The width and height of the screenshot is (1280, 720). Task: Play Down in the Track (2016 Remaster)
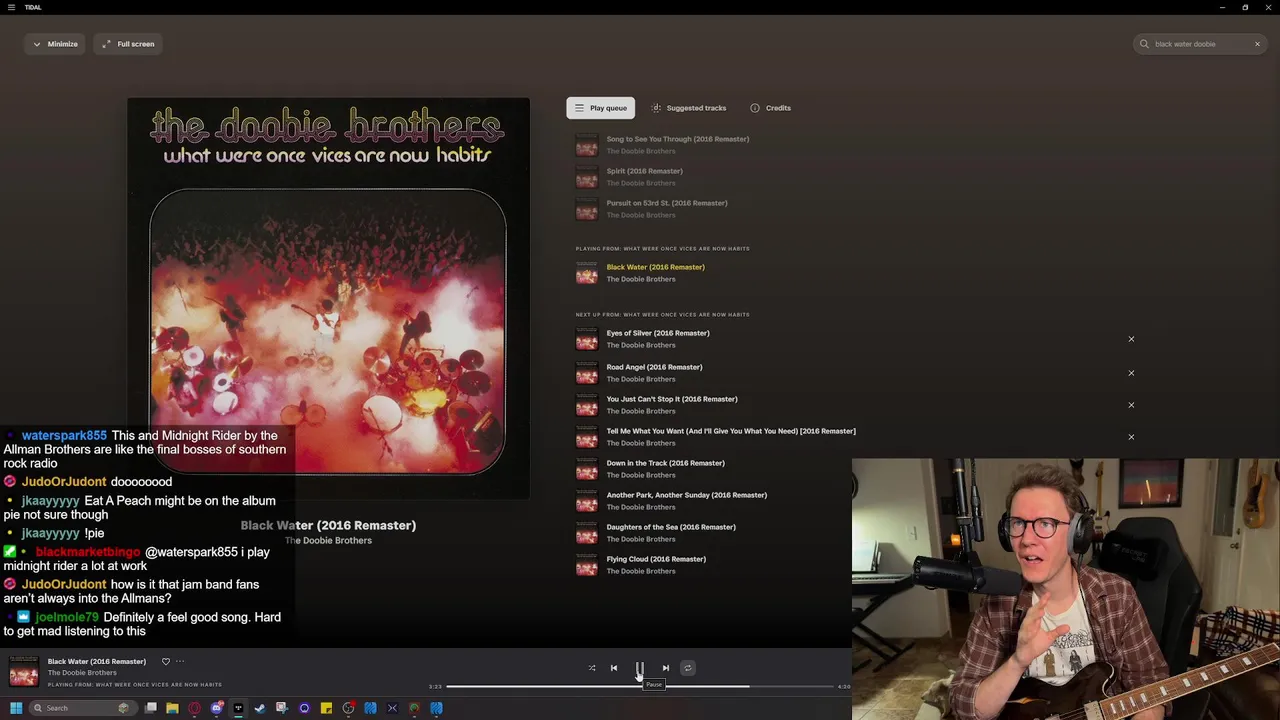tap(665, 463)
